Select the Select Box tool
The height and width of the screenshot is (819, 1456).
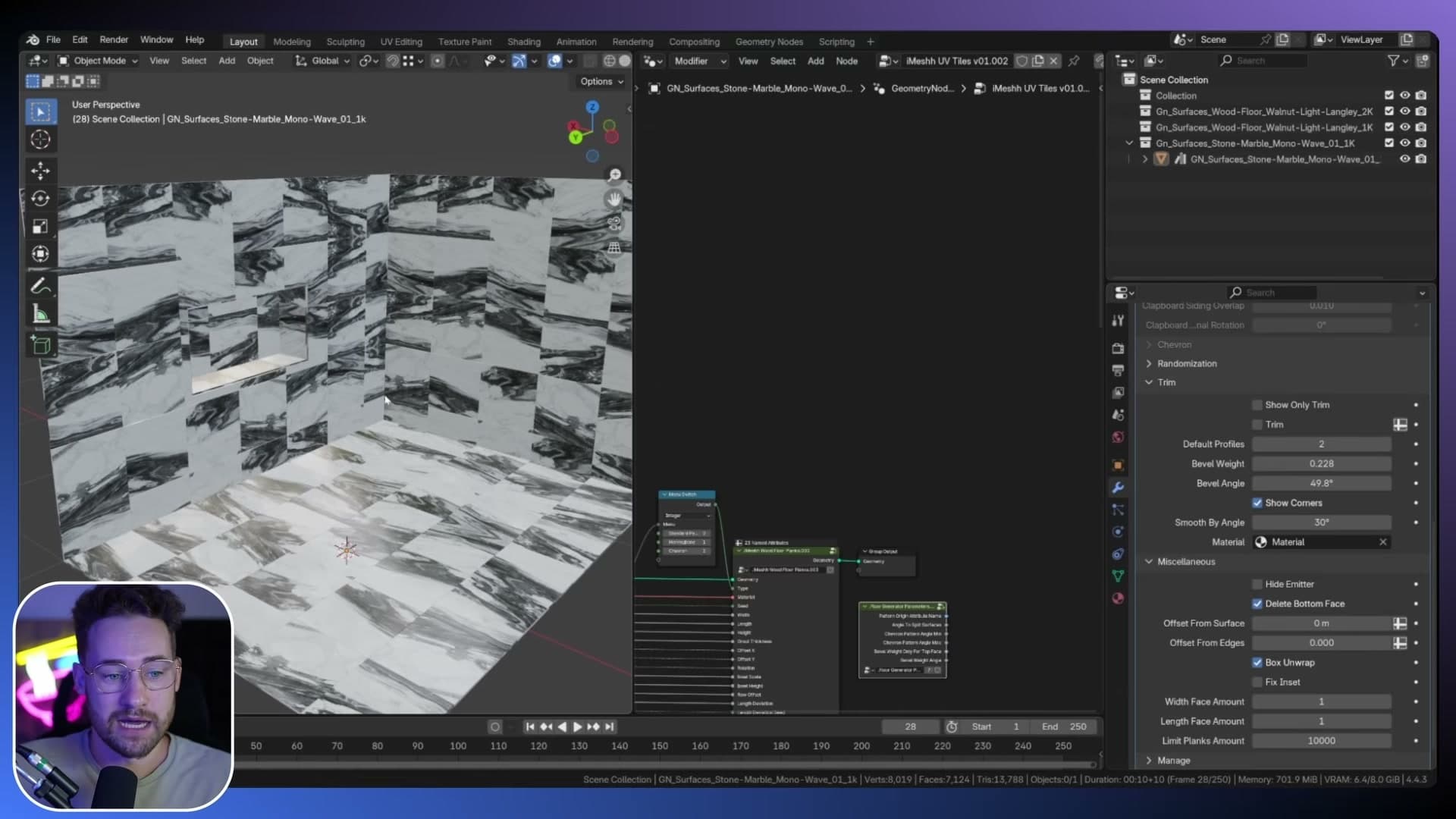(40, 112)
